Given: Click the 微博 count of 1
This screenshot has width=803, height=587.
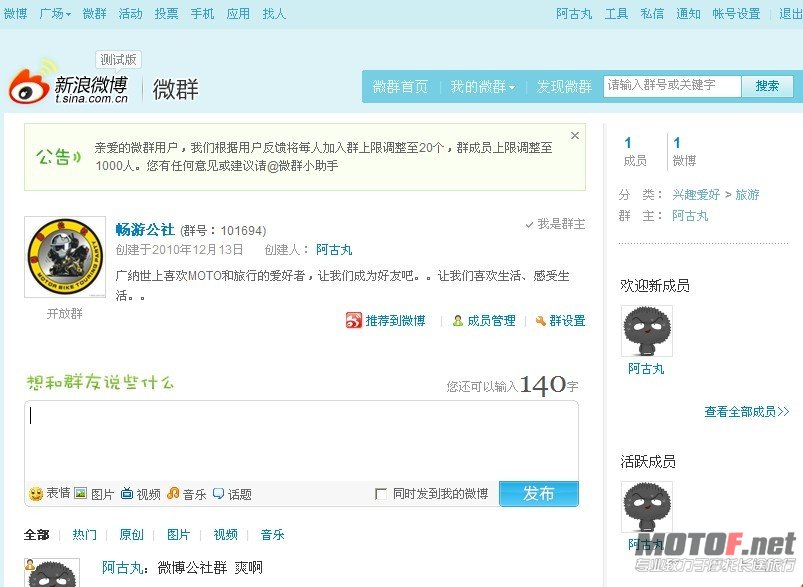Looking at the screenshot, I should (677, 143).
